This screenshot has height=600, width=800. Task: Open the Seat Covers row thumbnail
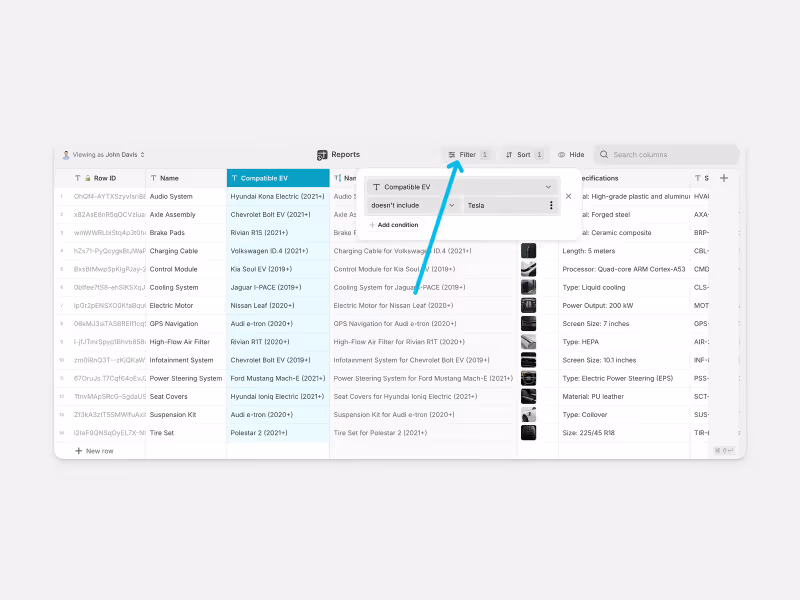pos(529,396)
